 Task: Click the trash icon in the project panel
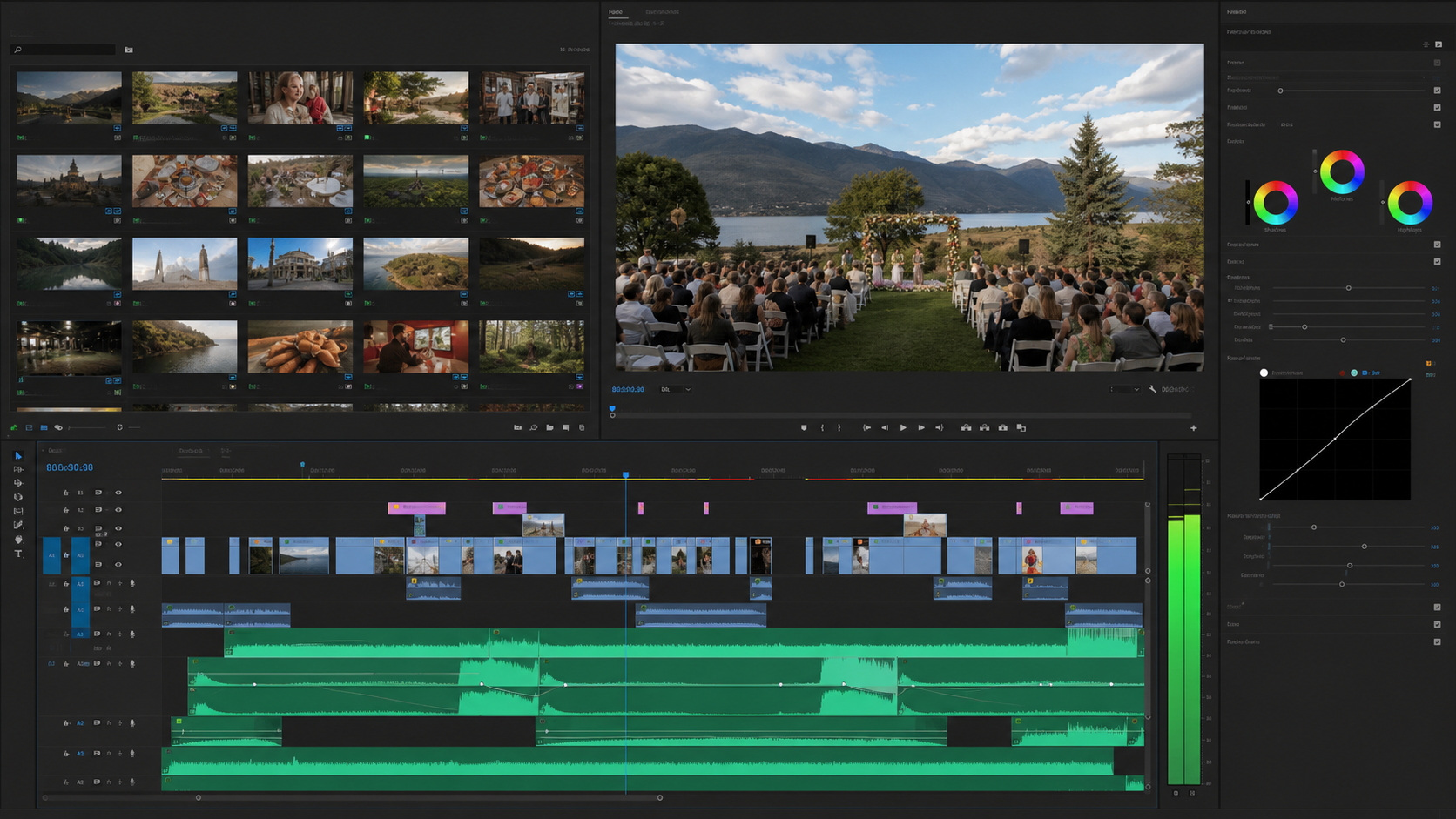(x=582, y=427)
